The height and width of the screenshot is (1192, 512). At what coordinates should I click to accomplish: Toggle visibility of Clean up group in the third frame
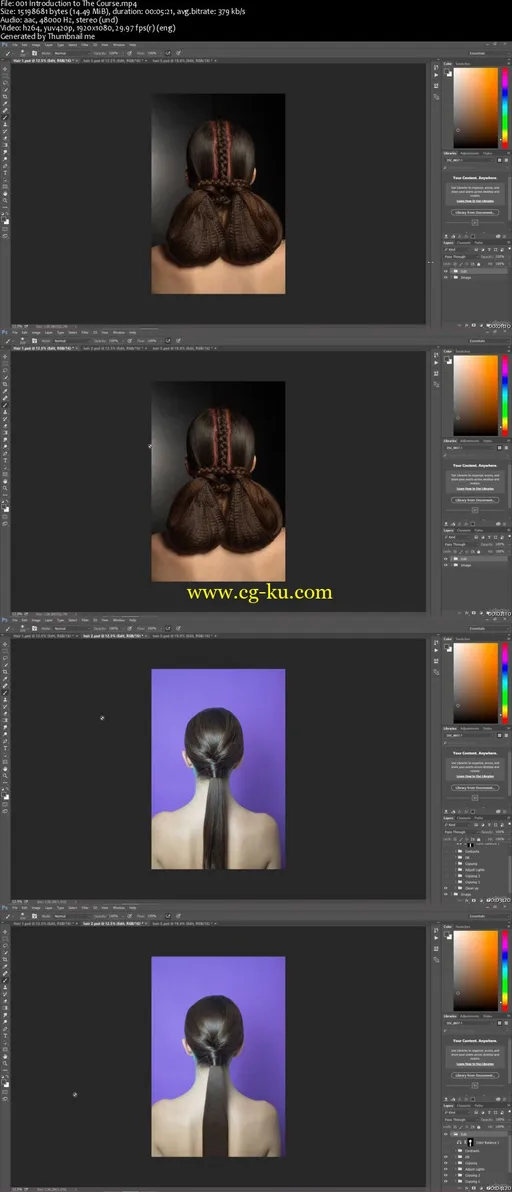[446, 888]
